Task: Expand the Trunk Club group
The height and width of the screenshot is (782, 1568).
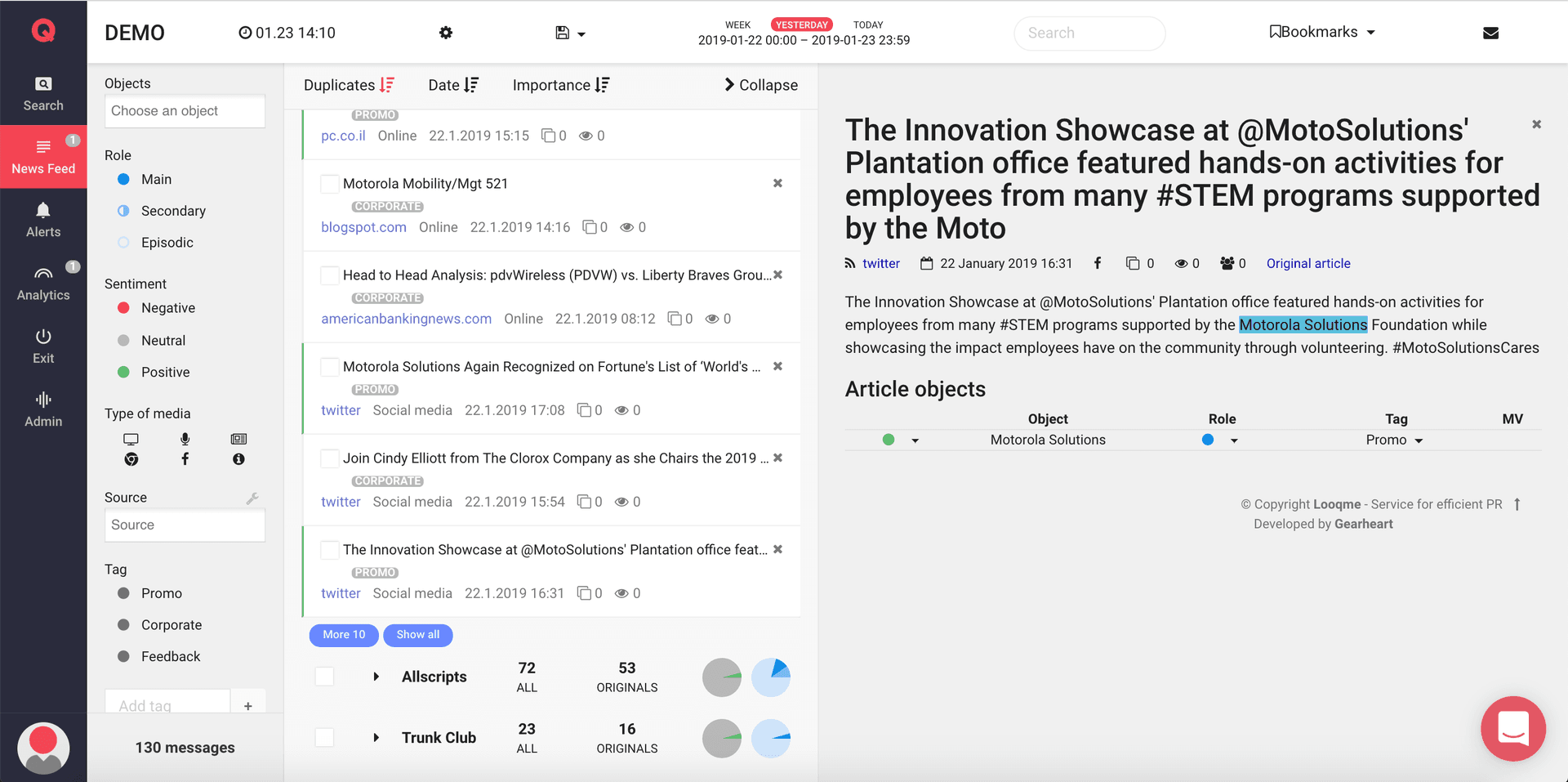Action: click(x=376, y=737)
